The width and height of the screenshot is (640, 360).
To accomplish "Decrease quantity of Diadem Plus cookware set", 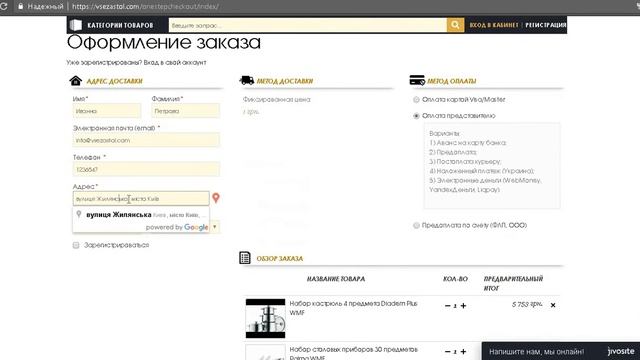I will tap(448, 305).
